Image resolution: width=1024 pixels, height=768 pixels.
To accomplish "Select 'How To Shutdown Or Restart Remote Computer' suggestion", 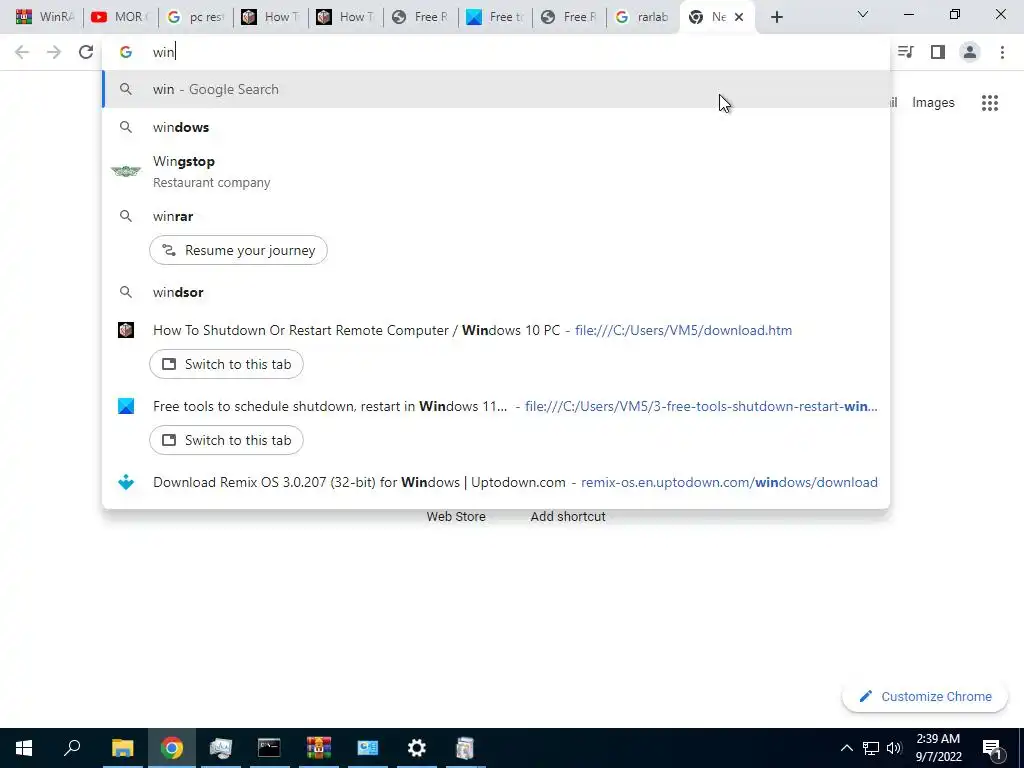I will pyautogui.click(x=496, y=330).
